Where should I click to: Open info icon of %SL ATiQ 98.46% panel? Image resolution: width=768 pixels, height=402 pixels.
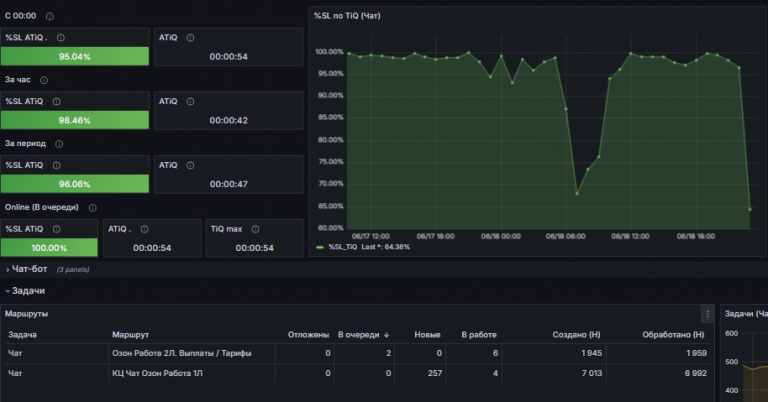pos(56,101)
